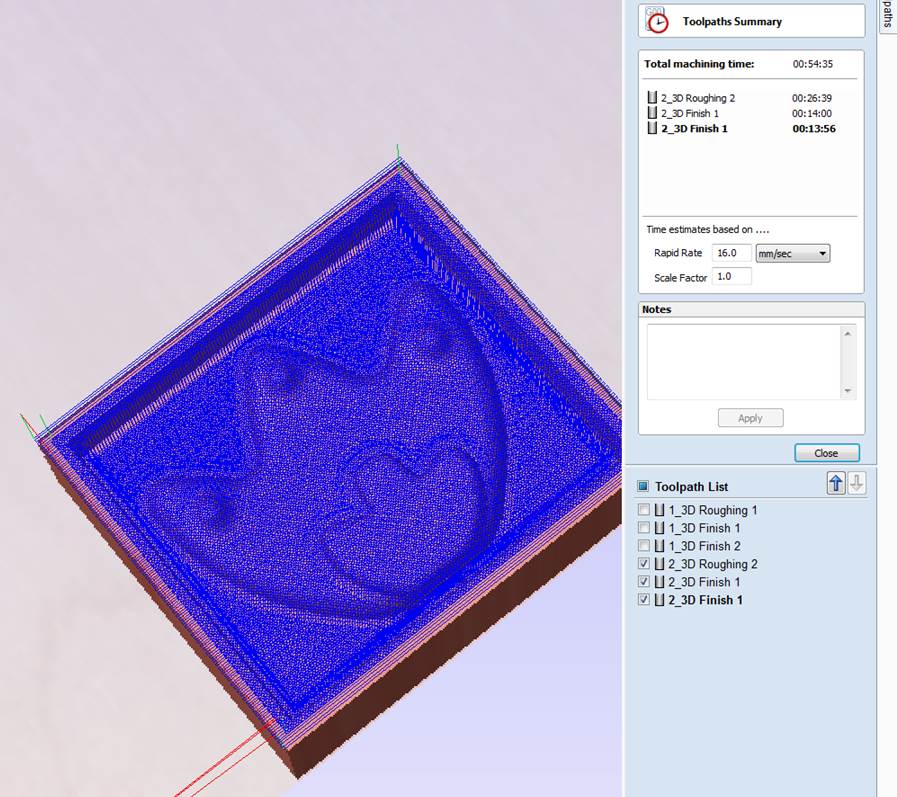The width and height of the screenshot is (897, 797).
Task: Click tool icon of bold 2_3D Finish 1 in list
Action: [660, 600]
